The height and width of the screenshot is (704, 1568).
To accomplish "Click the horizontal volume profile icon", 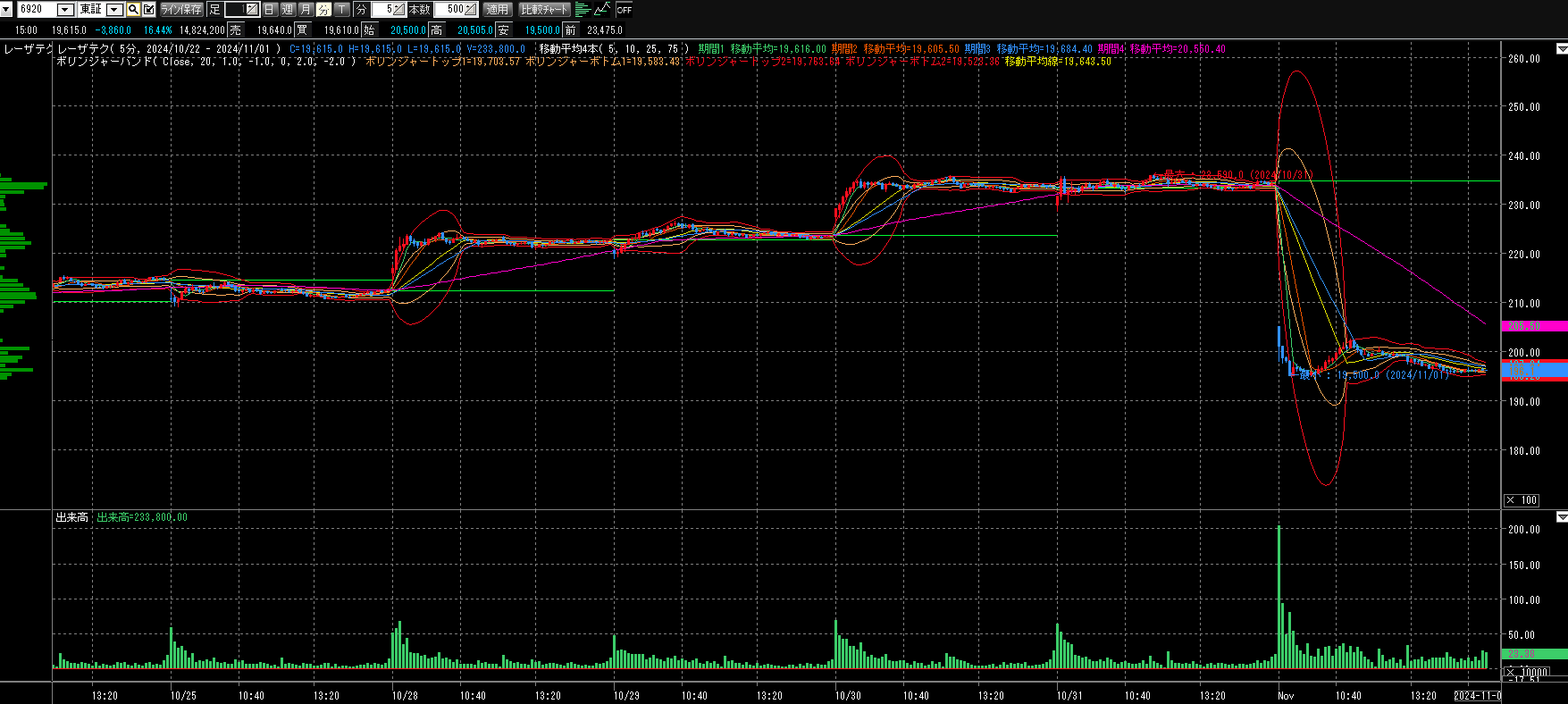I will click(x=583, y=10).
